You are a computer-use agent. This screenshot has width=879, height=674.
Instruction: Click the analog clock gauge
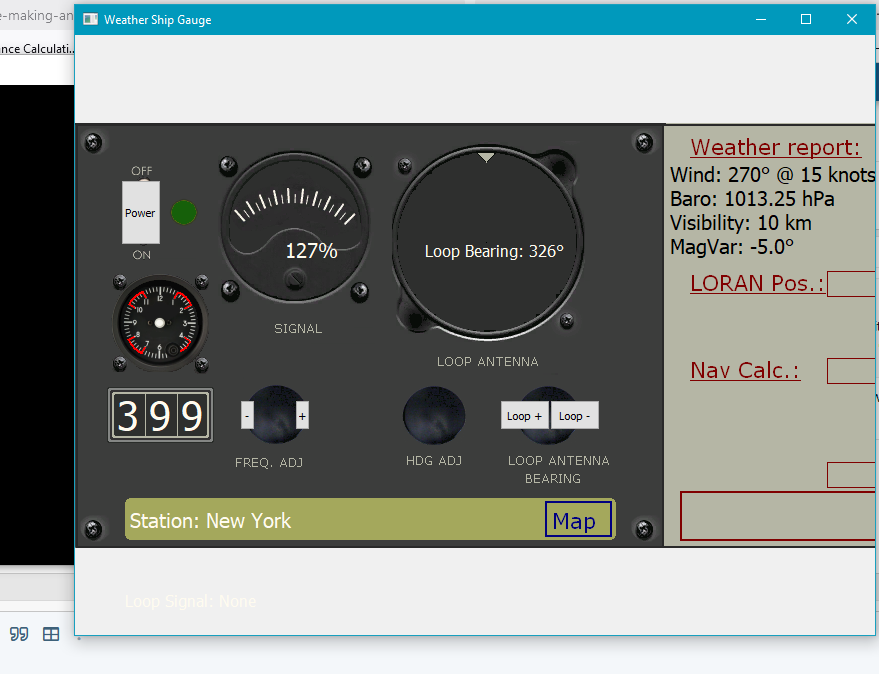click(x=159, y=323)
